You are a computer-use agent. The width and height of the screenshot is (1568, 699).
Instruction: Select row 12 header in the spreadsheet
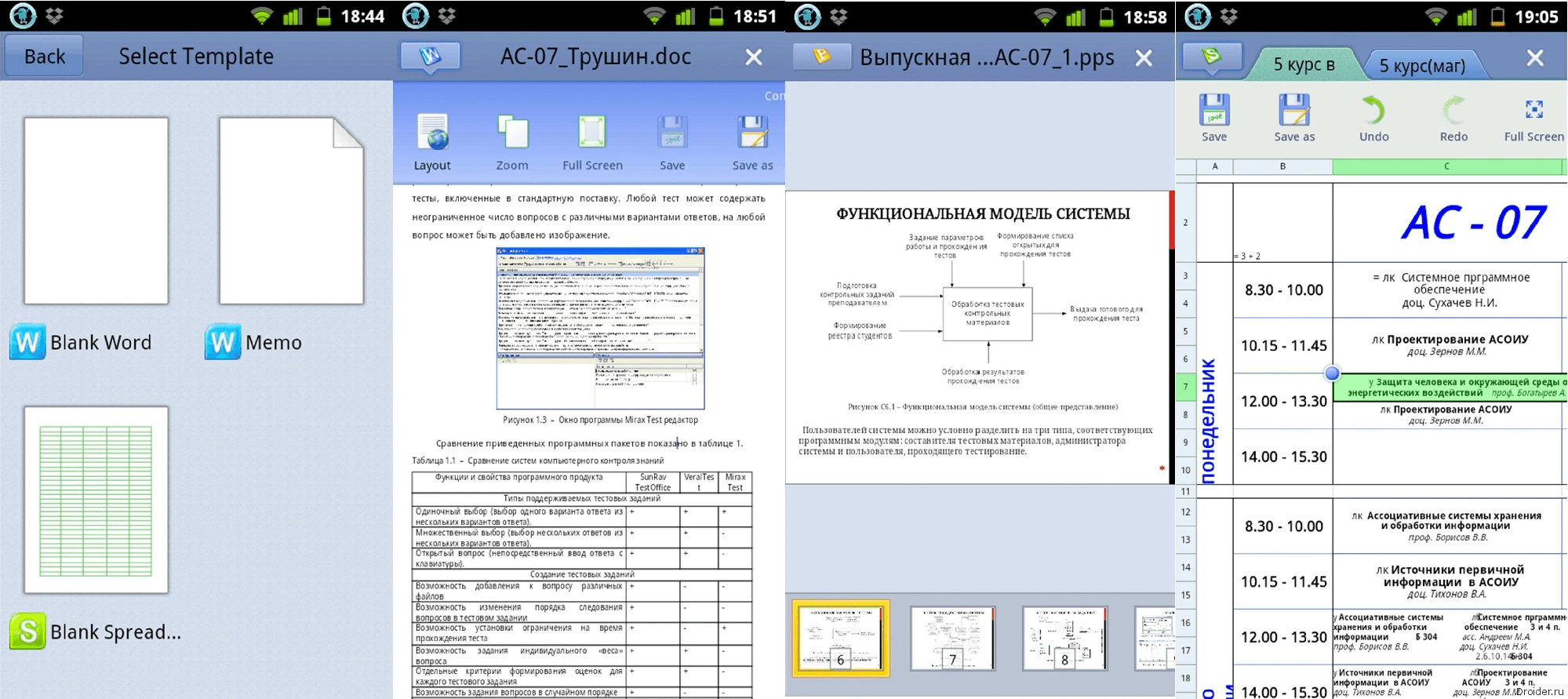[x=1185, y=512]
